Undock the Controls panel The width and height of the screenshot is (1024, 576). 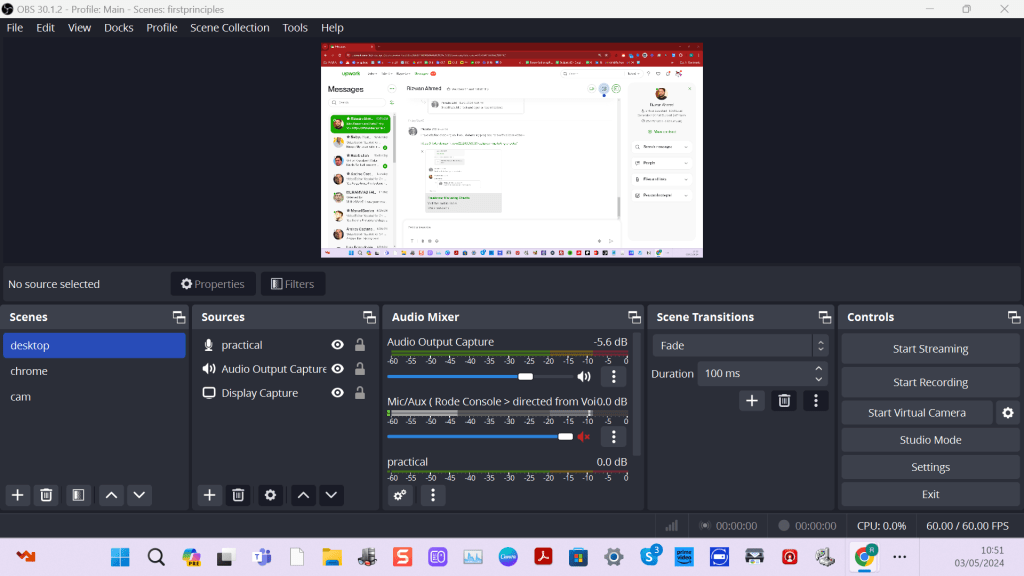pyautogui.click(x=1014, y=317)
